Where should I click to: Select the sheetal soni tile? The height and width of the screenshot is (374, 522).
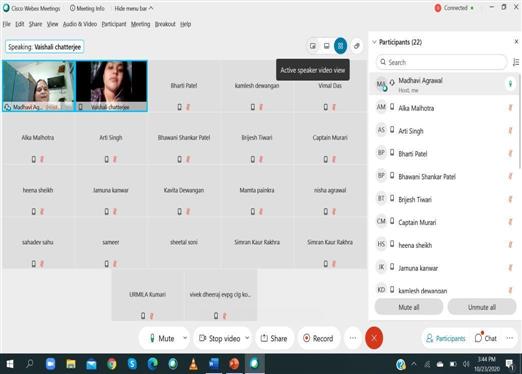pyautogui.click(x=184, y=243)
